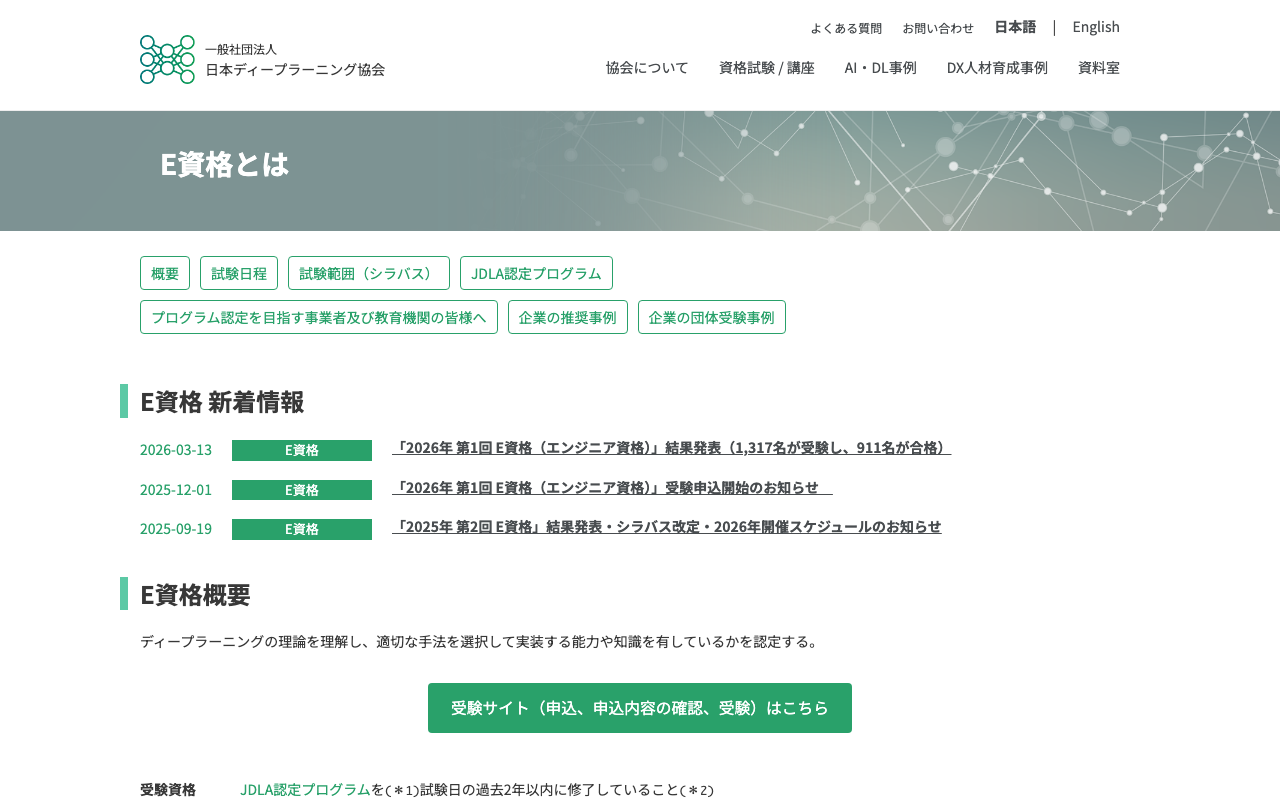Jump to the 概要 section

click(164, 272)
